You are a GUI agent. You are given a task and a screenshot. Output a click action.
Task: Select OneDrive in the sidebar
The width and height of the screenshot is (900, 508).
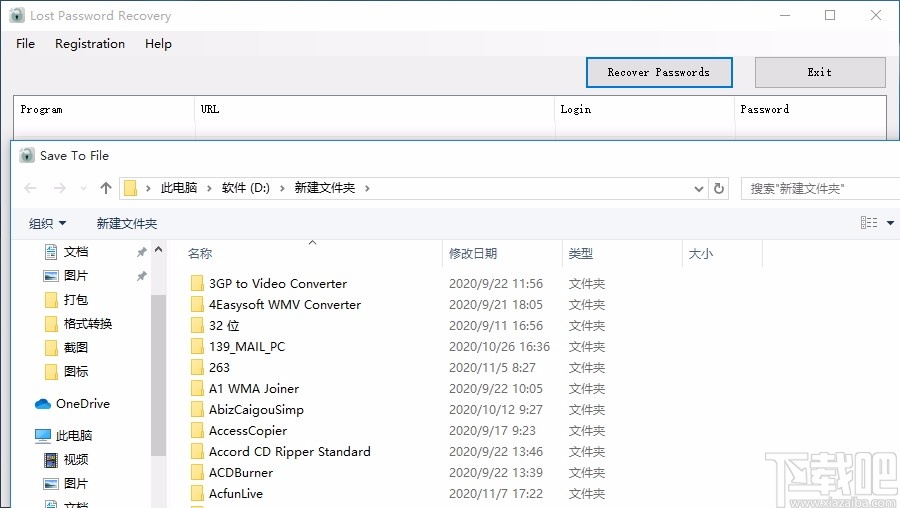[x=72, y=404]
